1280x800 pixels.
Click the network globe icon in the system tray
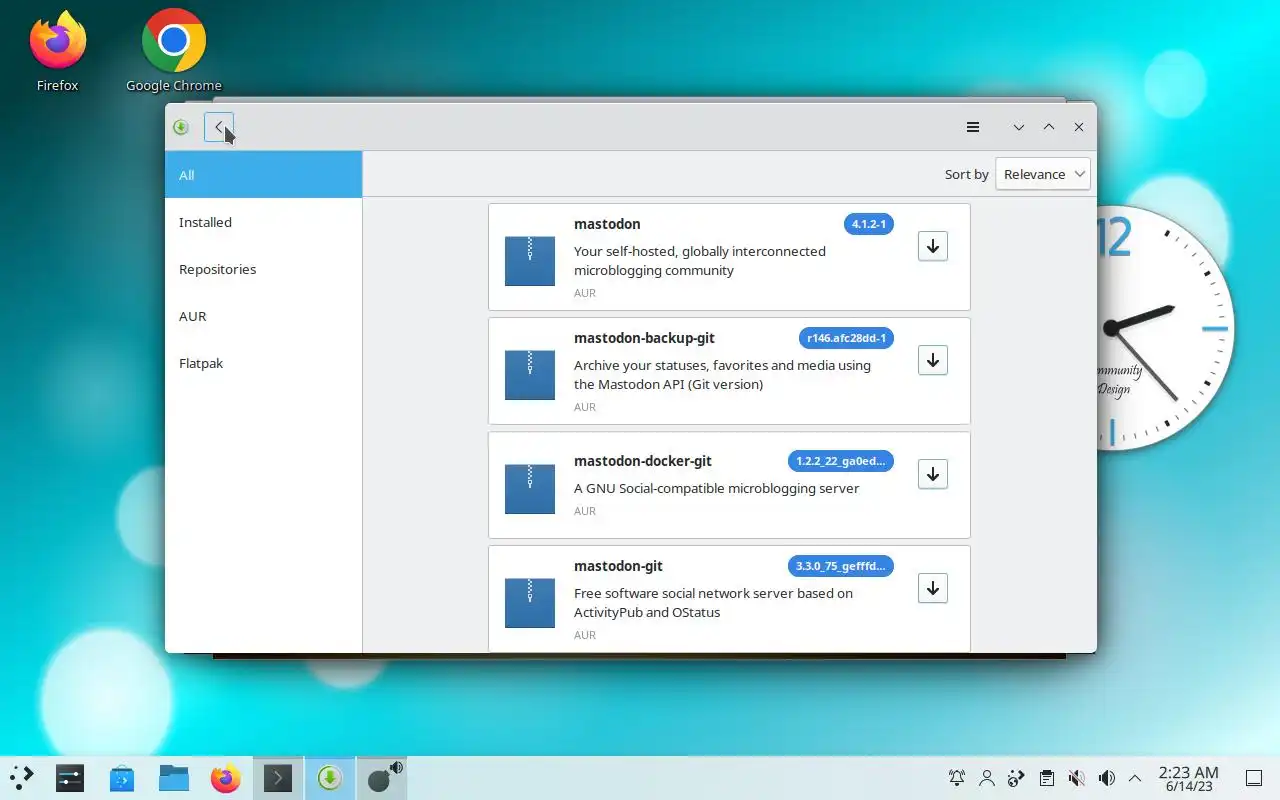pyautogui.click(x=1017, y=778)
